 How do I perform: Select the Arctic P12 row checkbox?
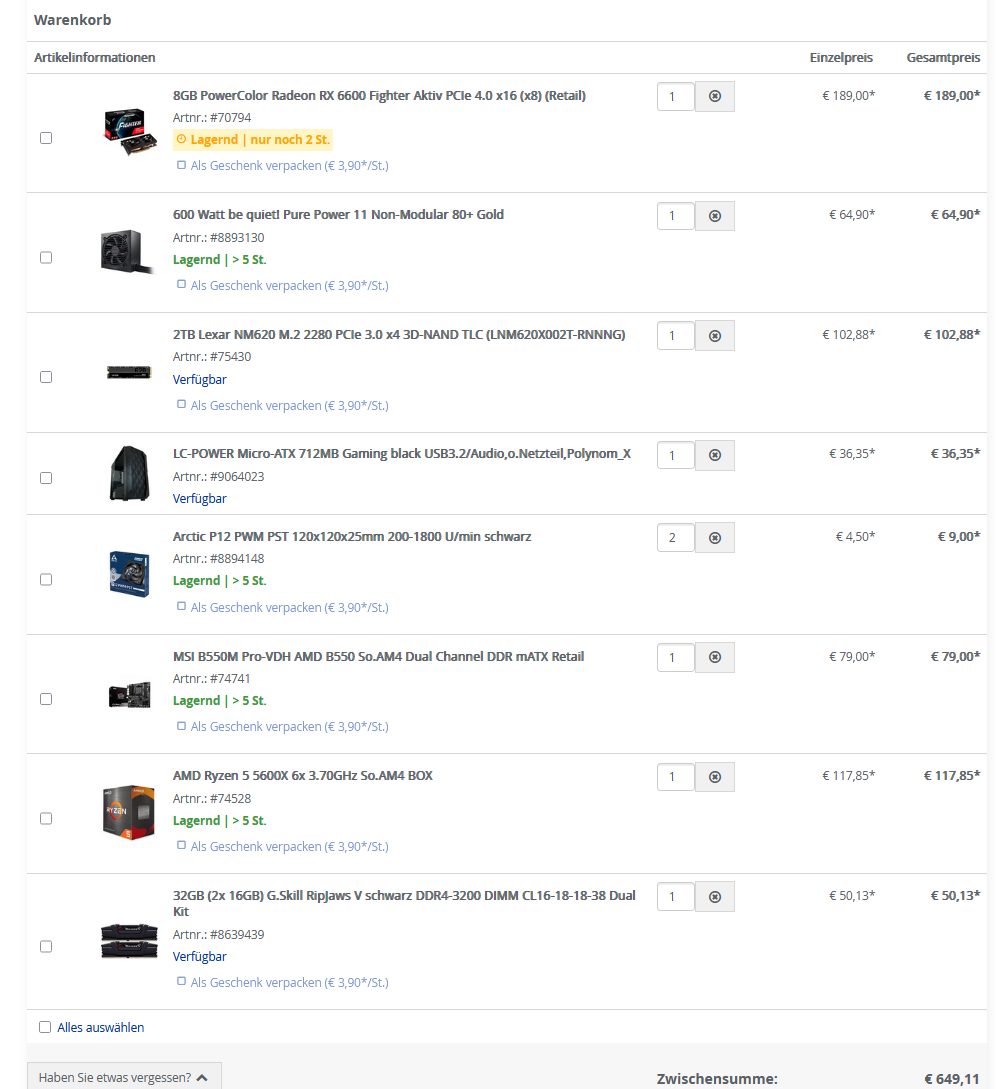coord(46,579)
